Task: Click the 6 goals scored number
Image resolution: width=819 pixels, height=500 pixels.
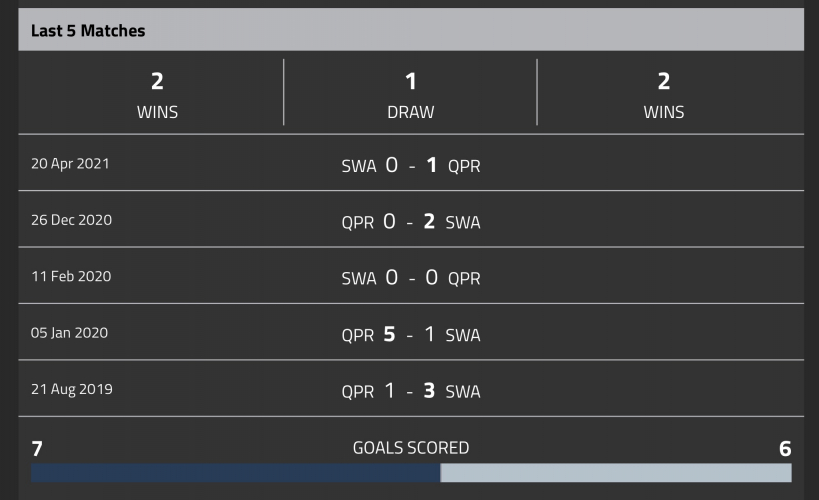Action: click(785, 449)
